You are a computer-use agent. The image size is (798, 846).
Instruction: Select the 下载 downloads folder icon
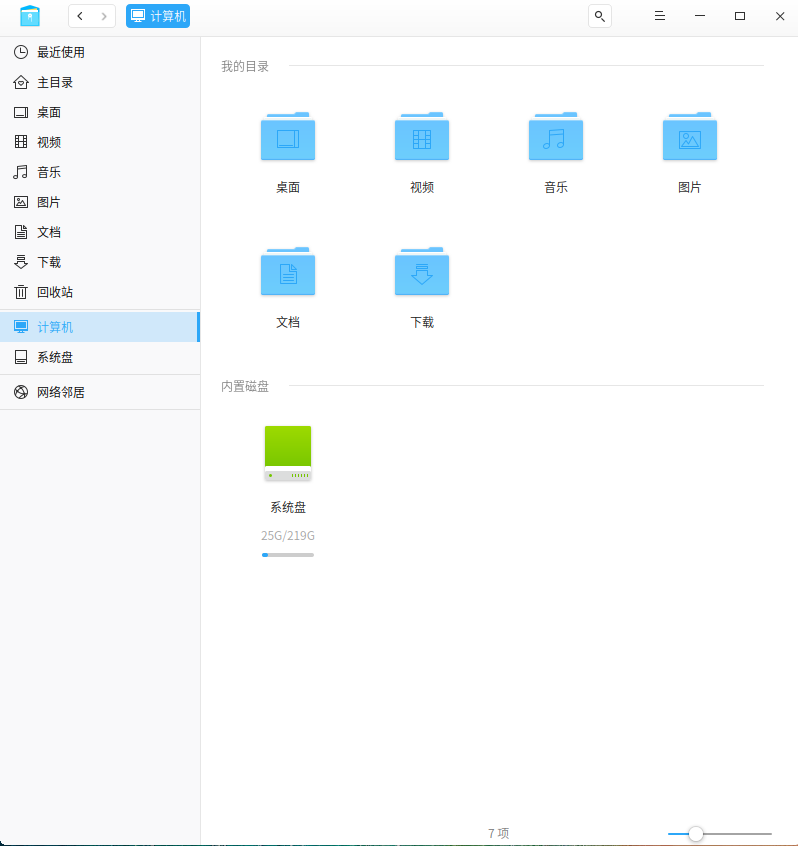pos(422,271)
